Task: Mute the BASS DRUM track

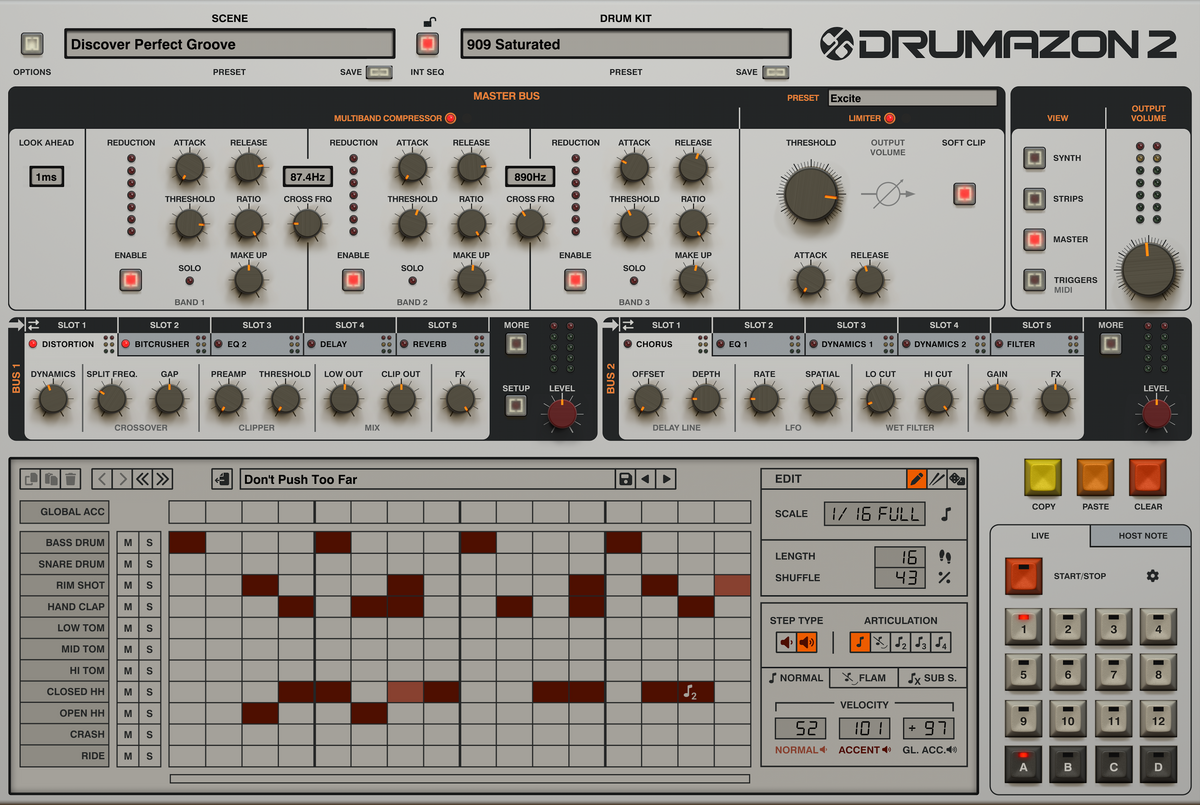Action: tap(126, 542)
